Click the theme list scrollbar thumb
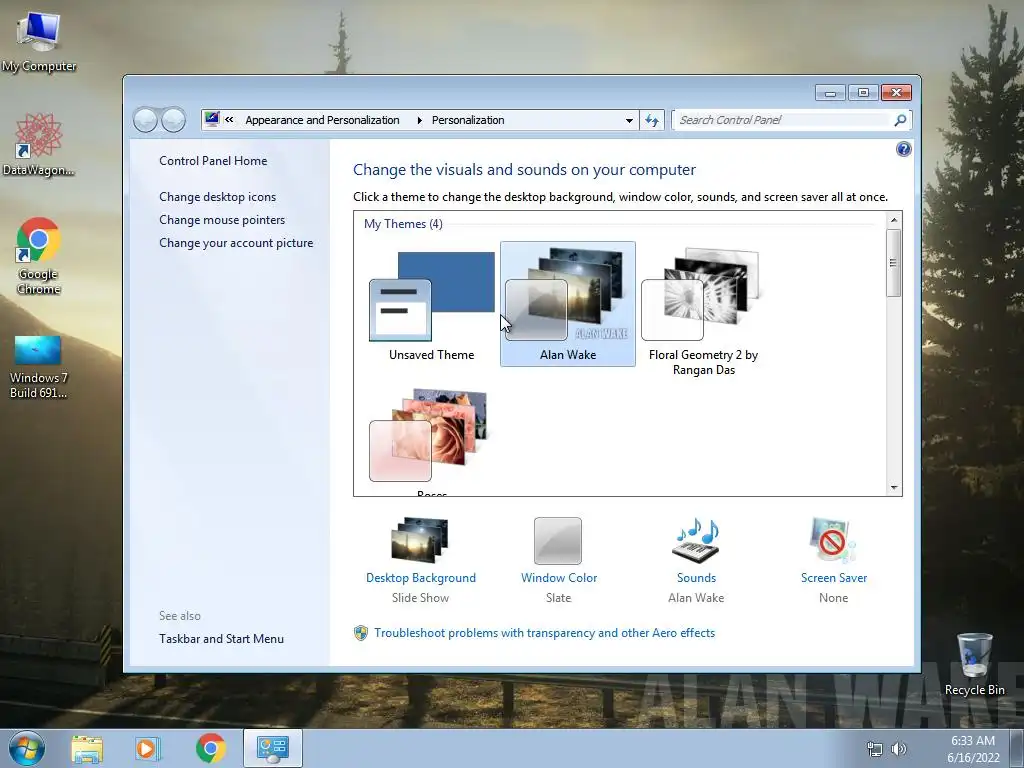The height and width of the screenshot is (768, 1024). (x=894, y=263)
